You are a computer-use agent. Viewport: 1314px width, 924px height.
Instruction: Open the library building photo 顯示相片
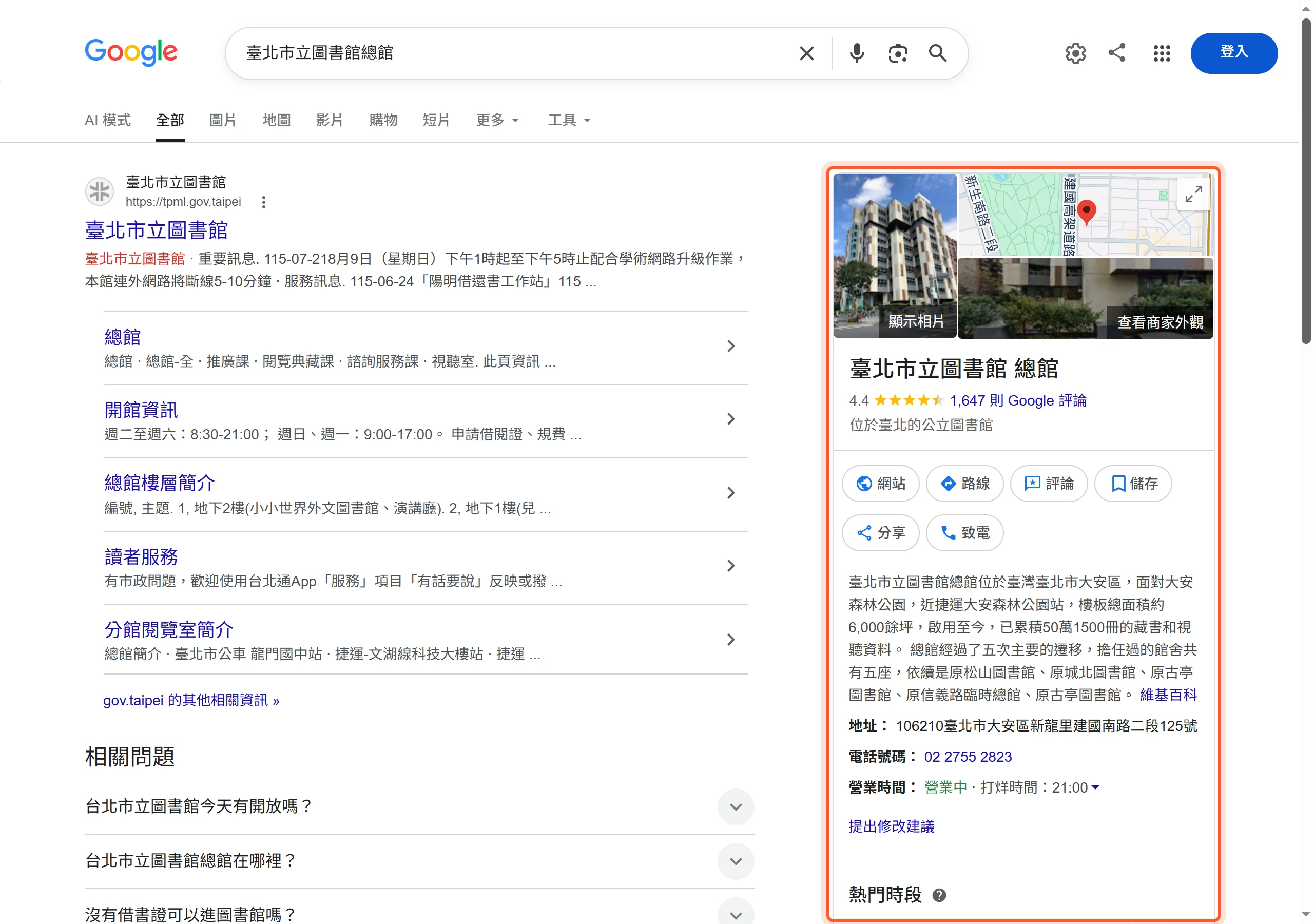(895, 255)
